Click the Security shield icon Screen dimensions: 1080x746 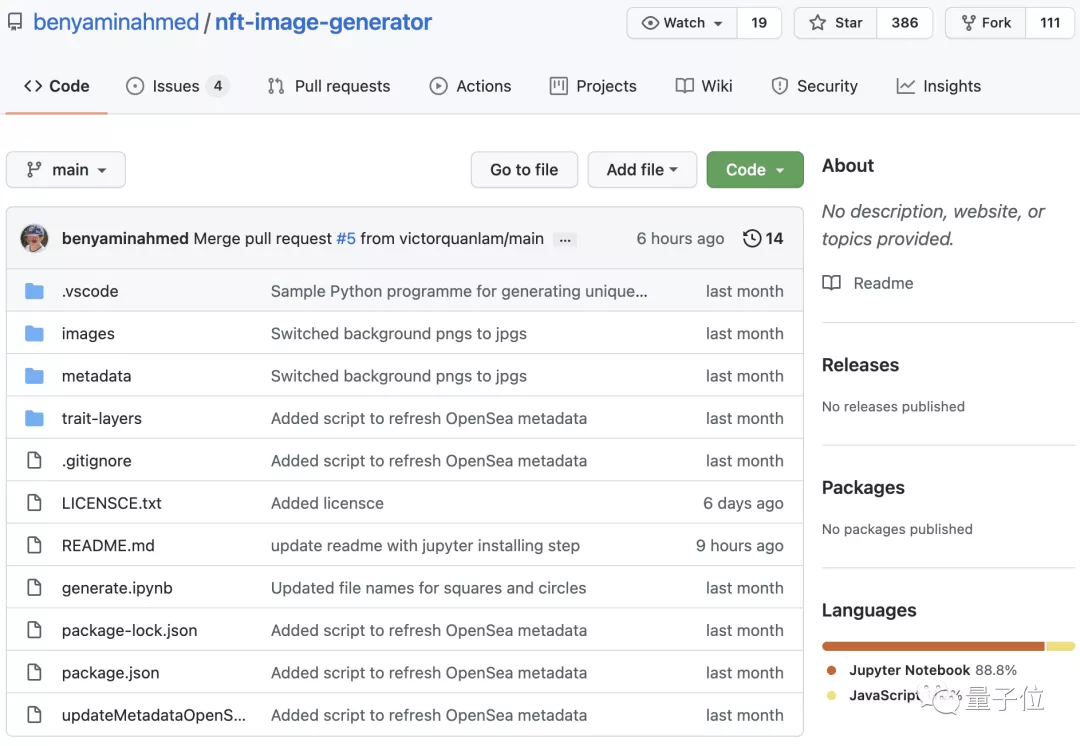click(780, 86)
